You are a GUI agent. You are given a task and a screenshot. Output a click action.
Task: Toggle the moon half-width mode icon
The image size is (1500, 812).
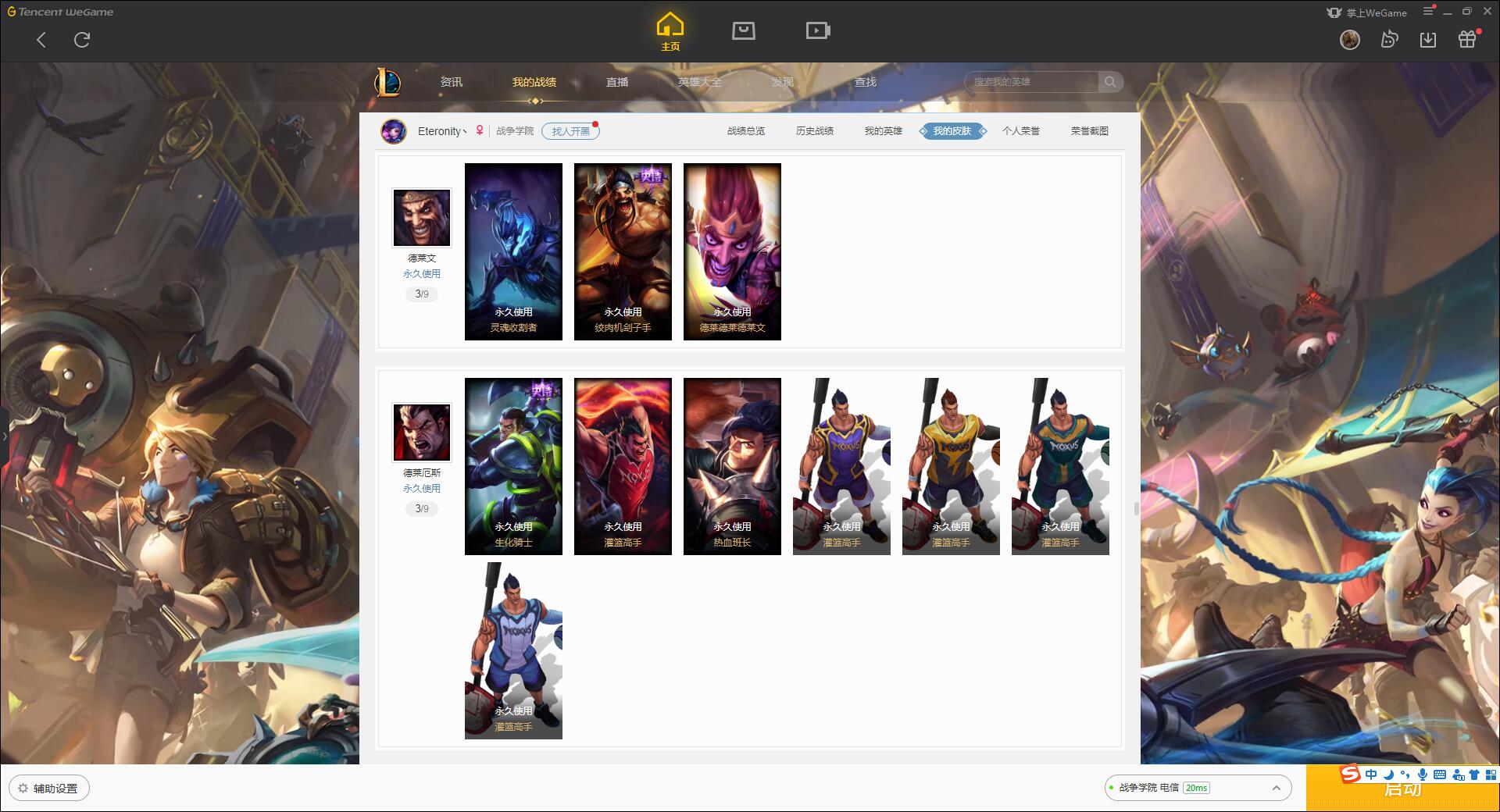click(x=1388, y=775)
